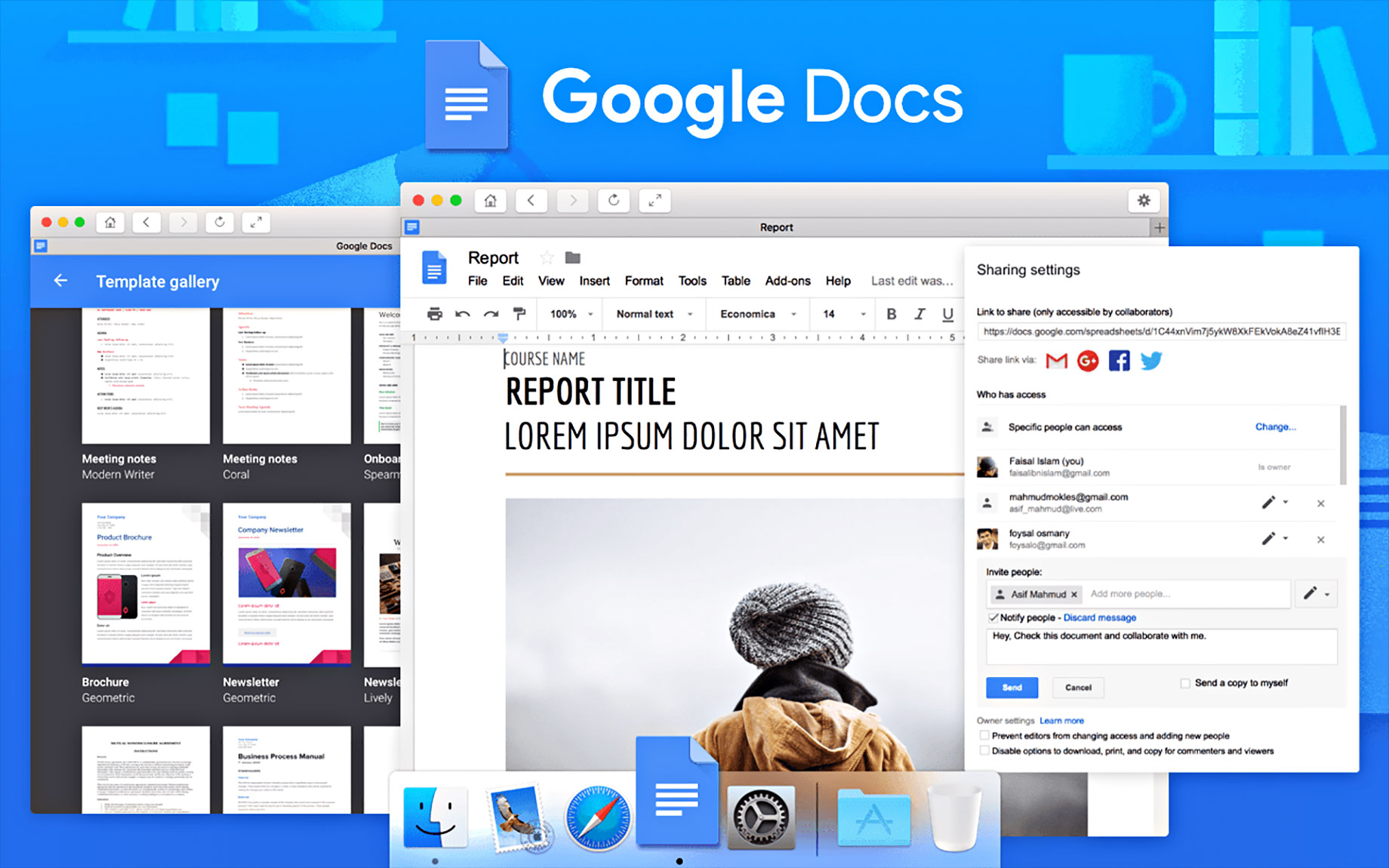Viewport: 1389px width, 868px height.
Task: Open the 100% zoom dropdown
Action: [571, 314]
